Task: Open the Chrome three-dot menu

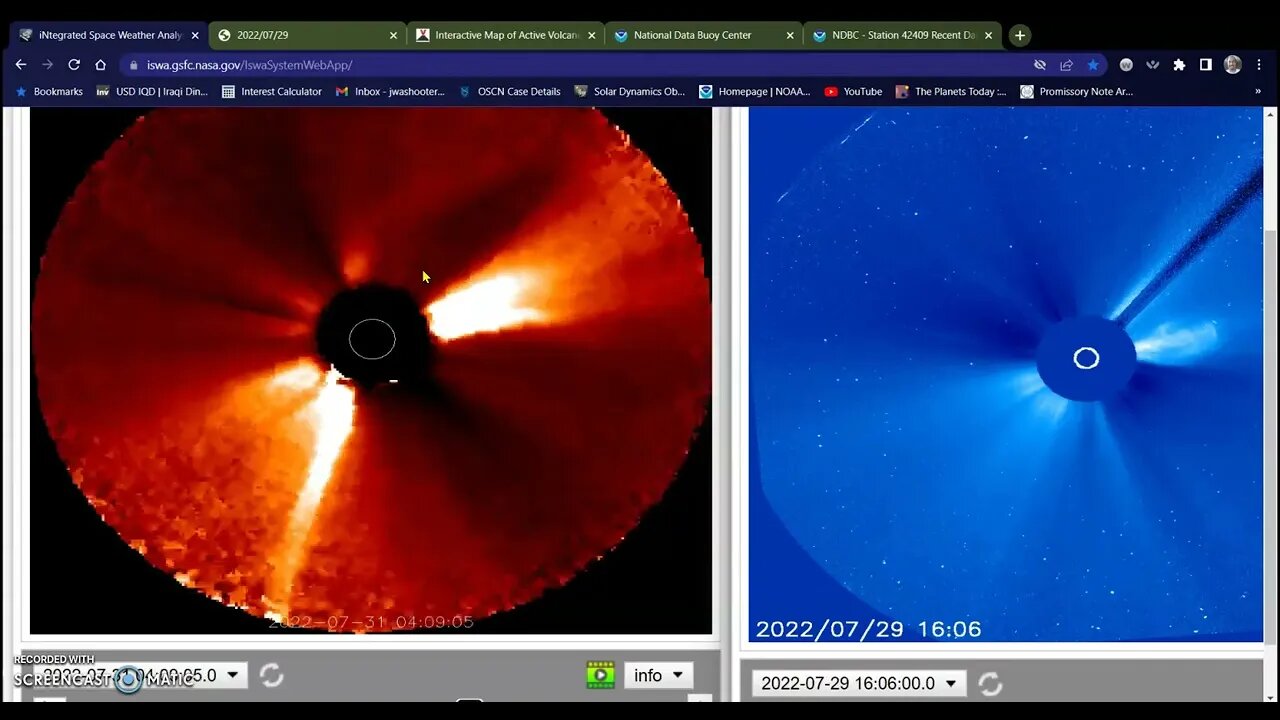Action: (x=1258, y=65)
